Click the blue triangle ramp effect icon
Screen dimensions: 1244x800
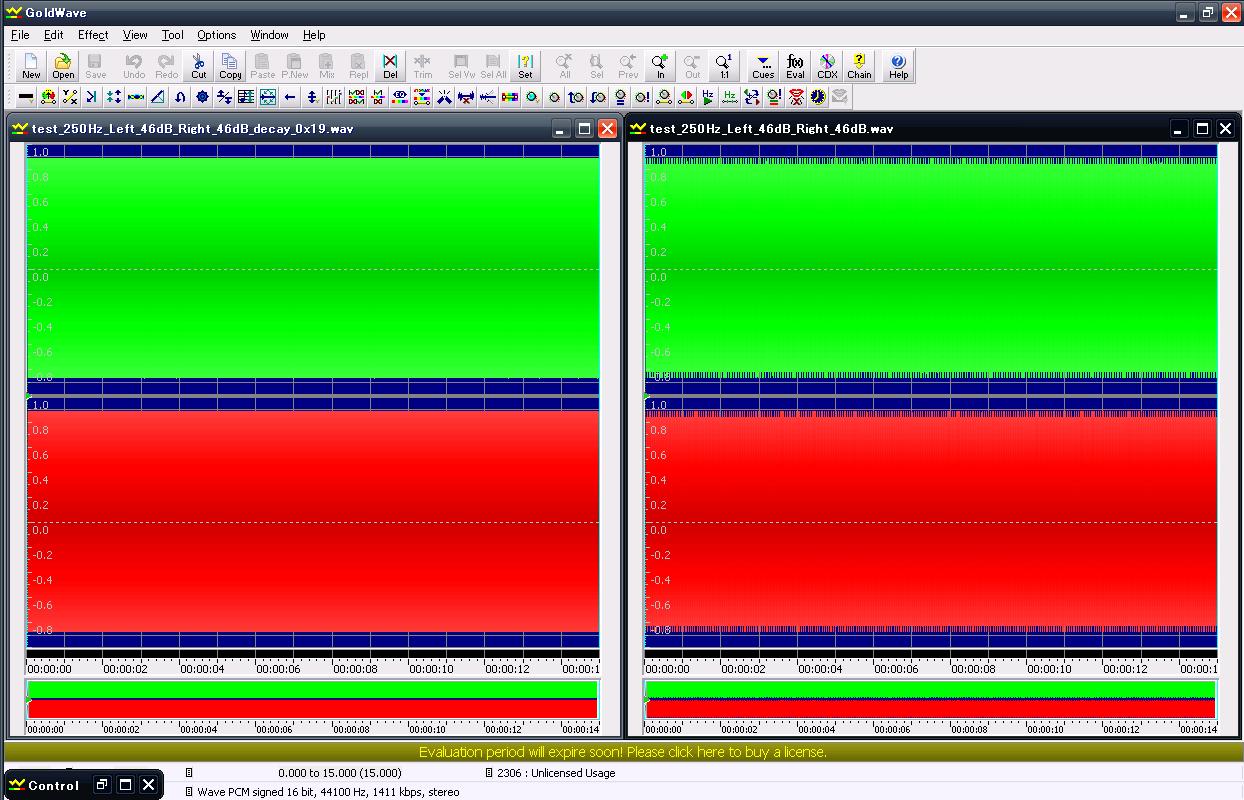[x=157, y=97]
